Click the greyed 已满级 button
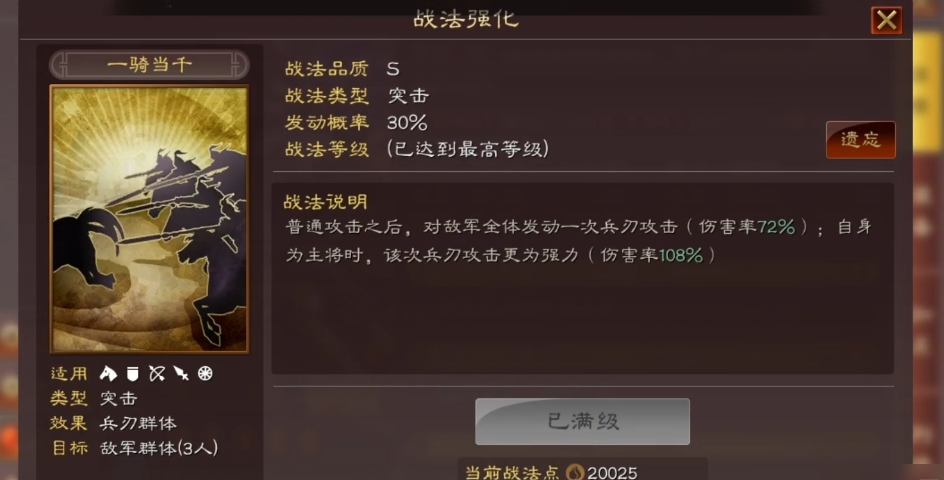The width and height of the screenshot is (944, 480). click(582, 421)
